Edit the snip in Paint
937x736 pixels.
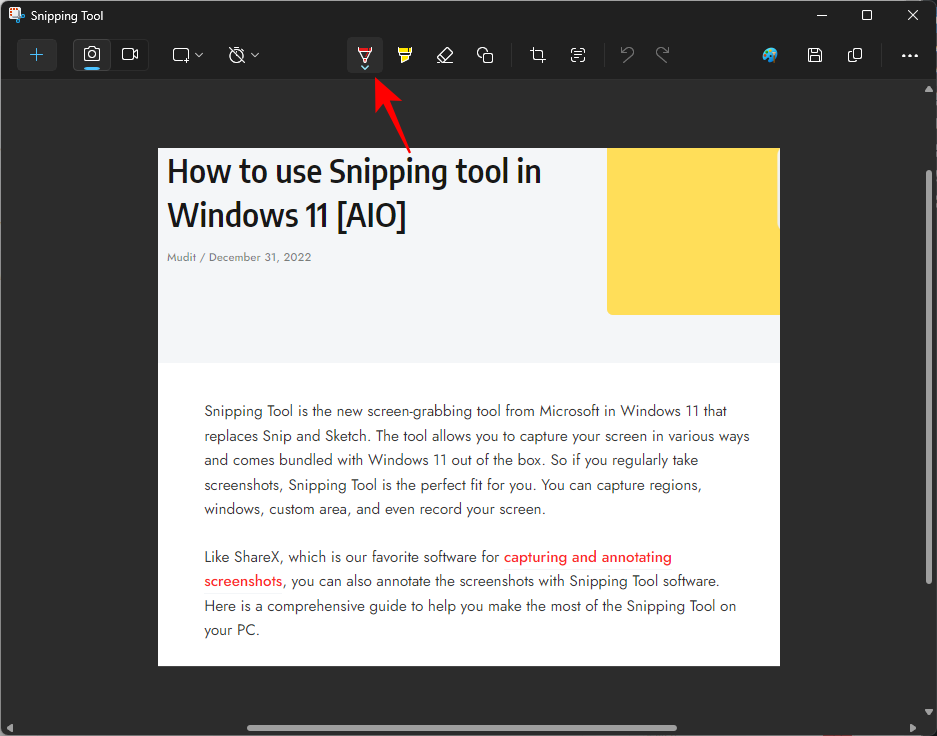(770, 55)
